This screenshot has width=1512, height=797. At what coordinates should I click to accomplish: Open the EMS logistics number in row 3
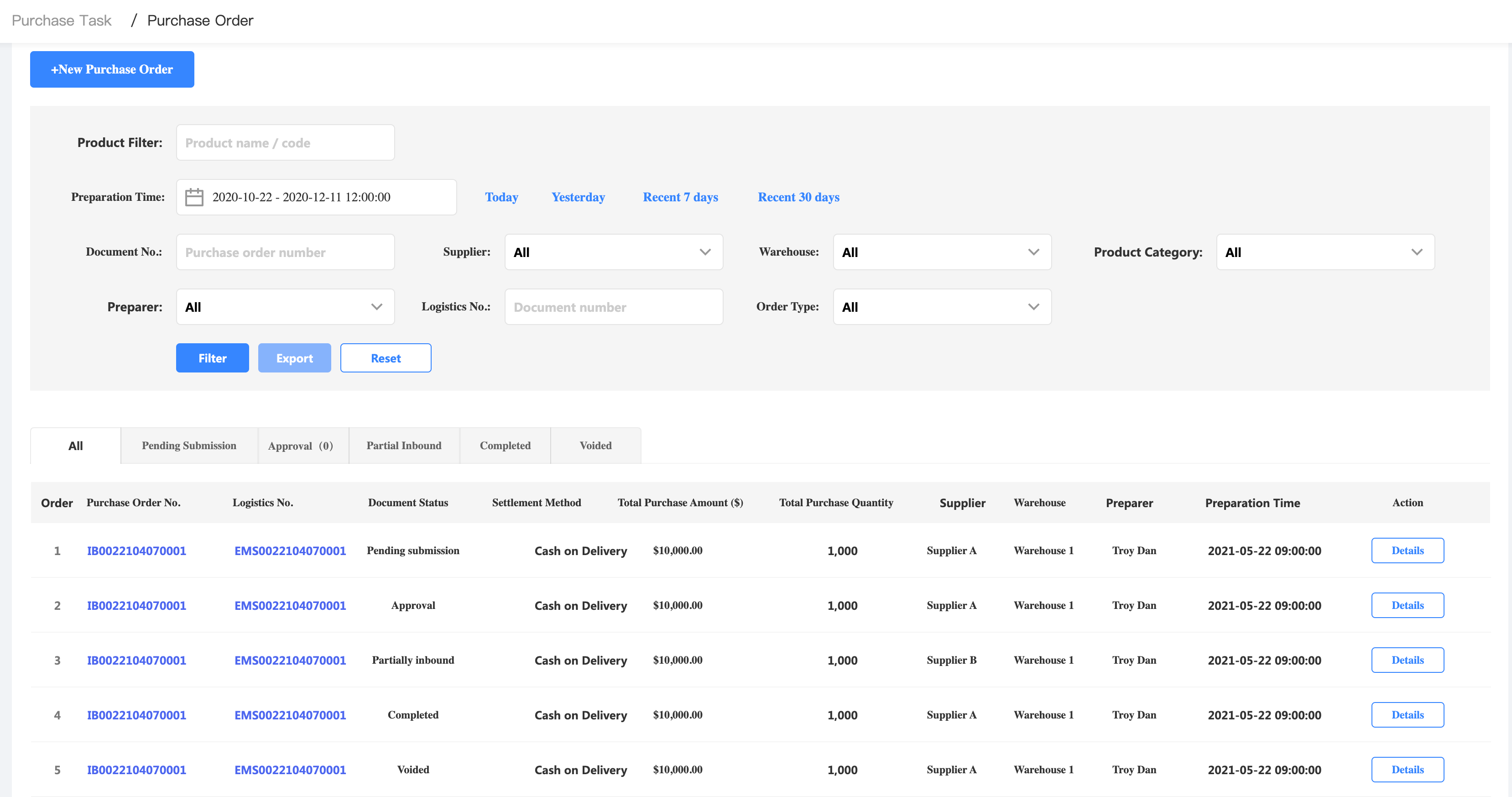290,660
